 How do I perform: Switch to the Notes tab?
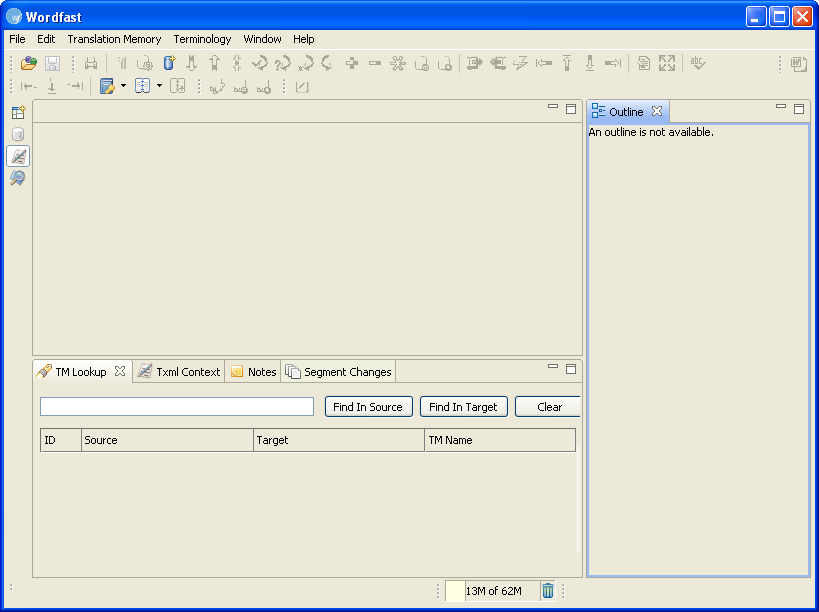click(253, 372)
